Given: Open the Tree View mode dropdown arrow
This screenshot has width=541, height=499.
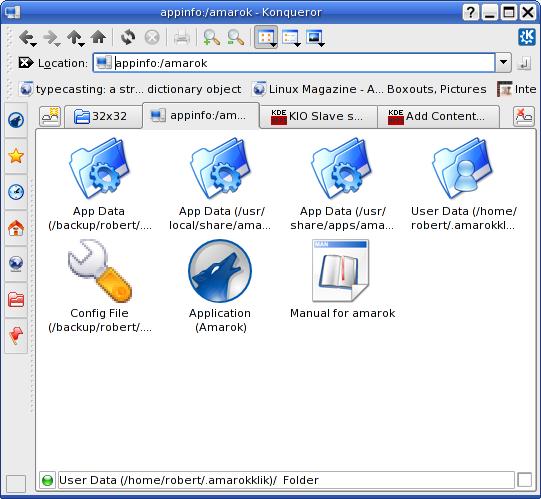Looking at the screenshot, I should tap(297, 45).
